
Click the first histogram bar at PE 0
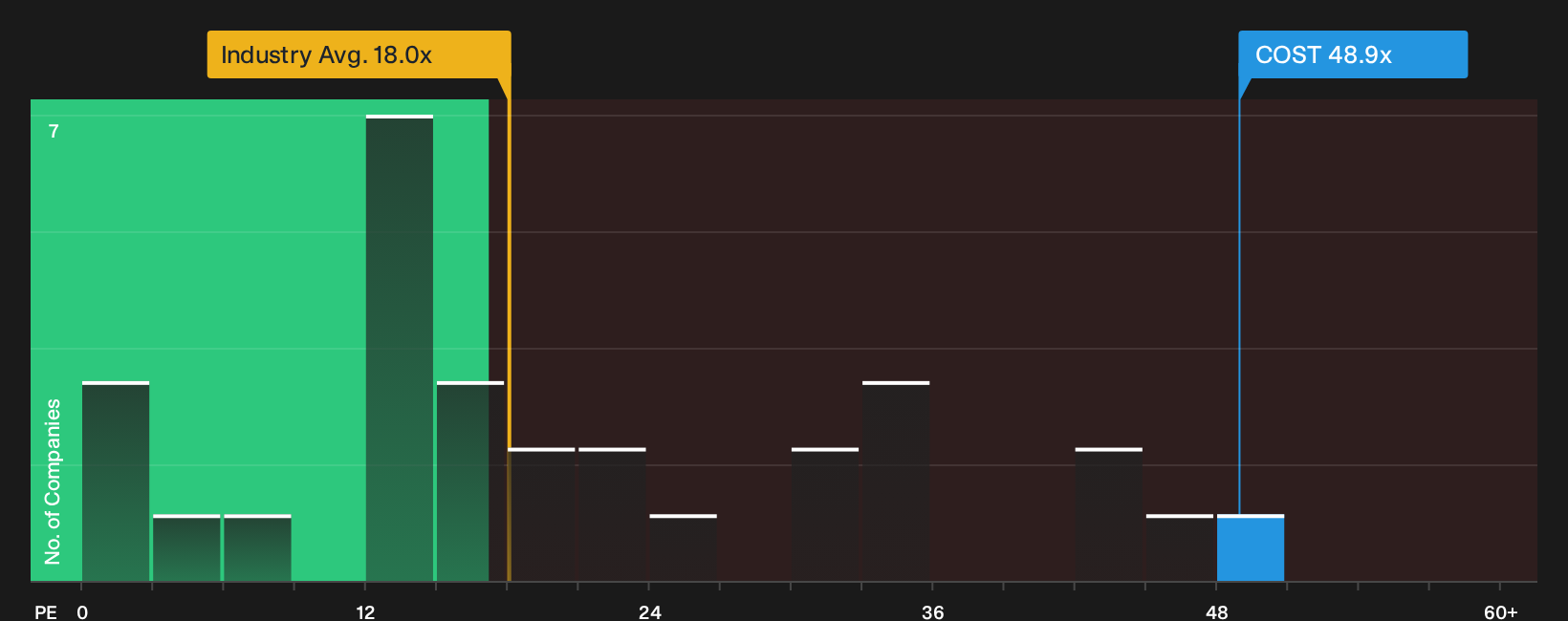coord(116,481)
